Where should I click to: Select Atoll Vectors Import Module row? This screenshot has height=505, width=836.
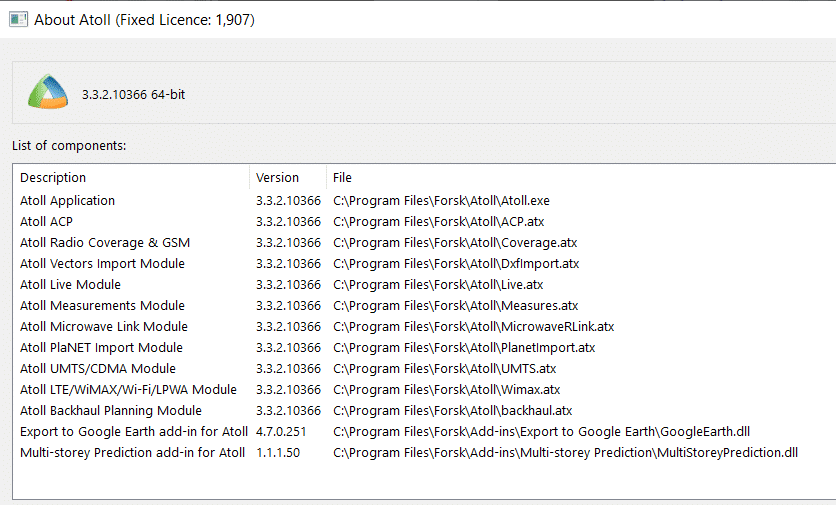(102, 264)
